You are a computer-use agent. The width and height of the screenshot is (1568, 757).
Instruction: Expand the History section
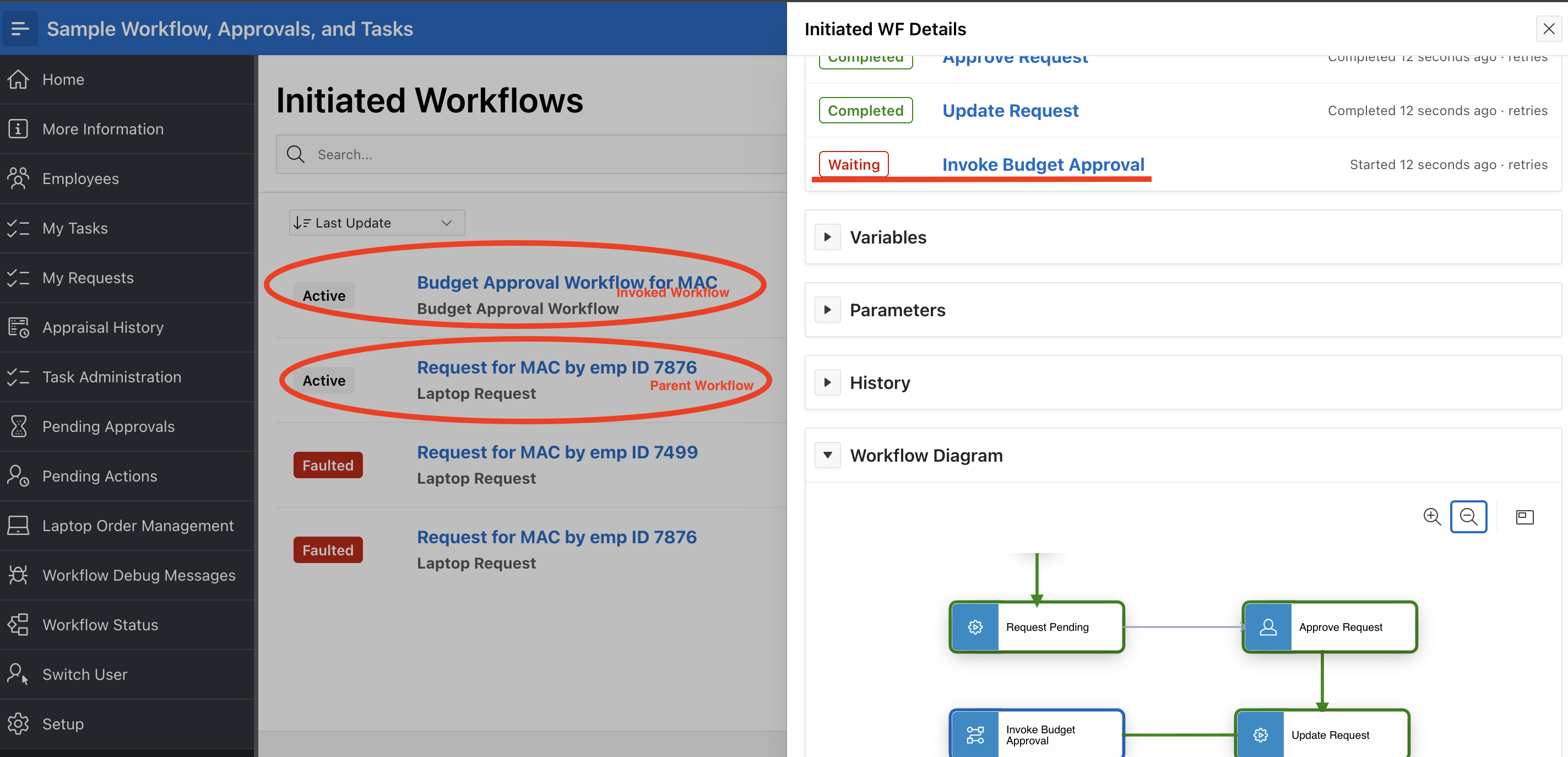click(827, 382)
